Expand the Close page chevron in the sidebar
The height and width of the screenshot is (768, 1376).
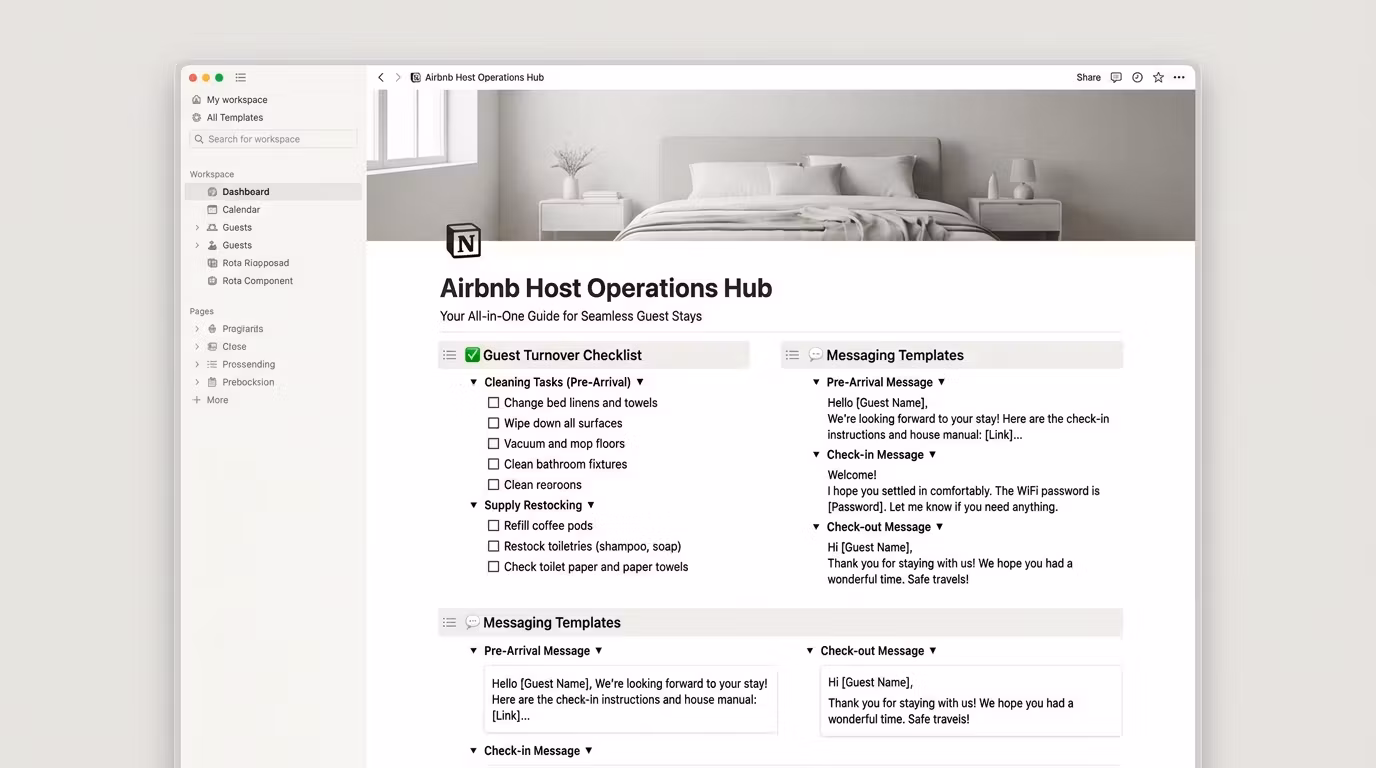197,347
